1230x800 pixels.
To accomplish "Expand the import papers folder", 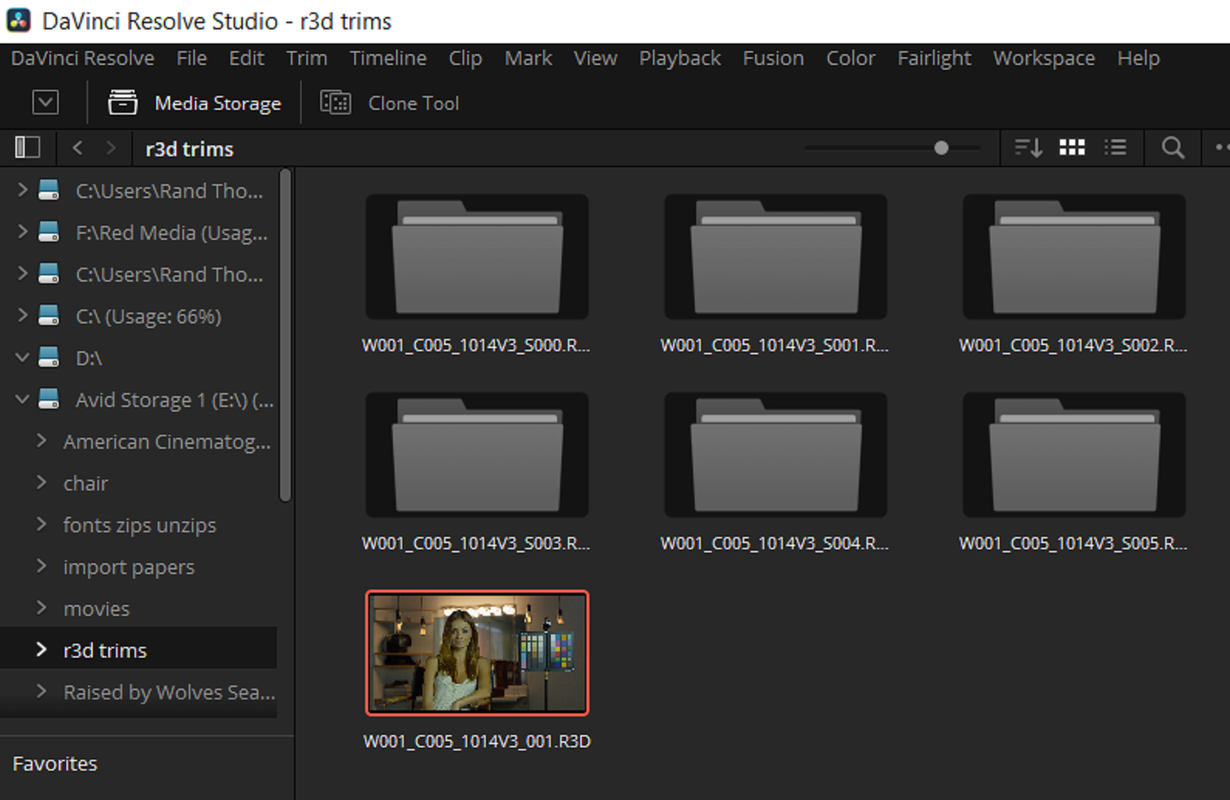I will [41, 567].
